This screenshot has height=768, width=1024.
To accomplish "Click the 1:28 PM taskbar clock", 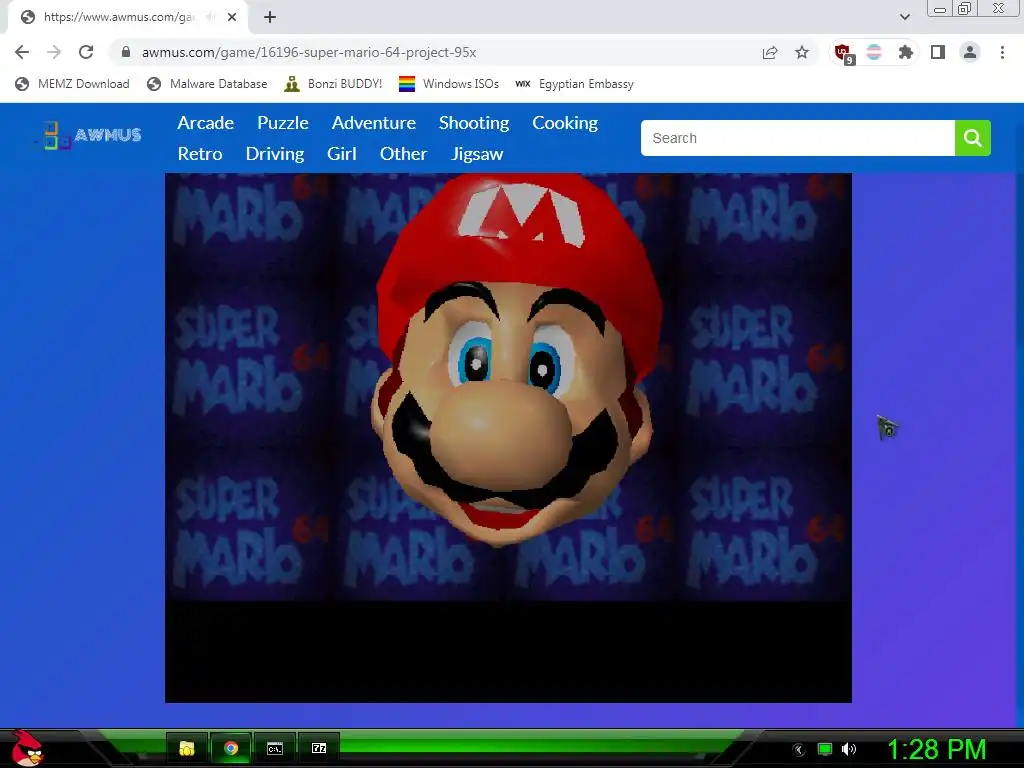I will (x=936, y=749).
